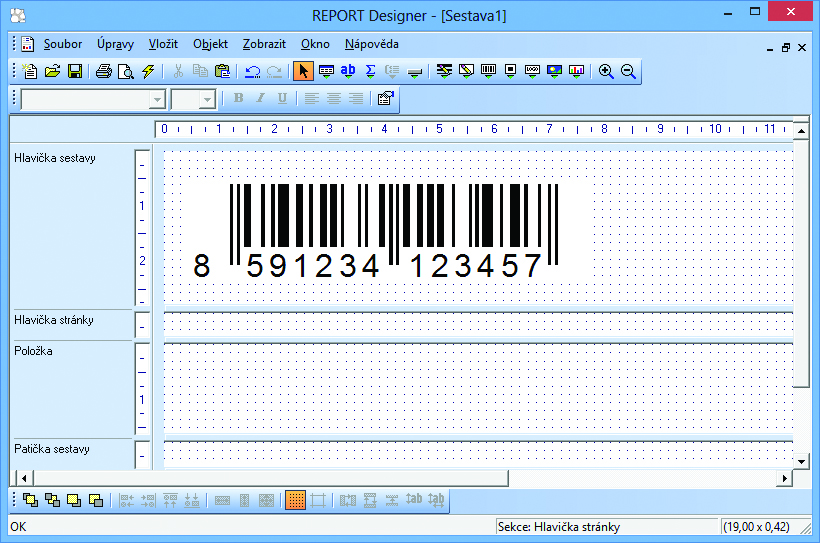This screenshot has width=820, height=543.
Task: Open the Soubor menu
Action: pyautogui.click(x=63, y=44)
